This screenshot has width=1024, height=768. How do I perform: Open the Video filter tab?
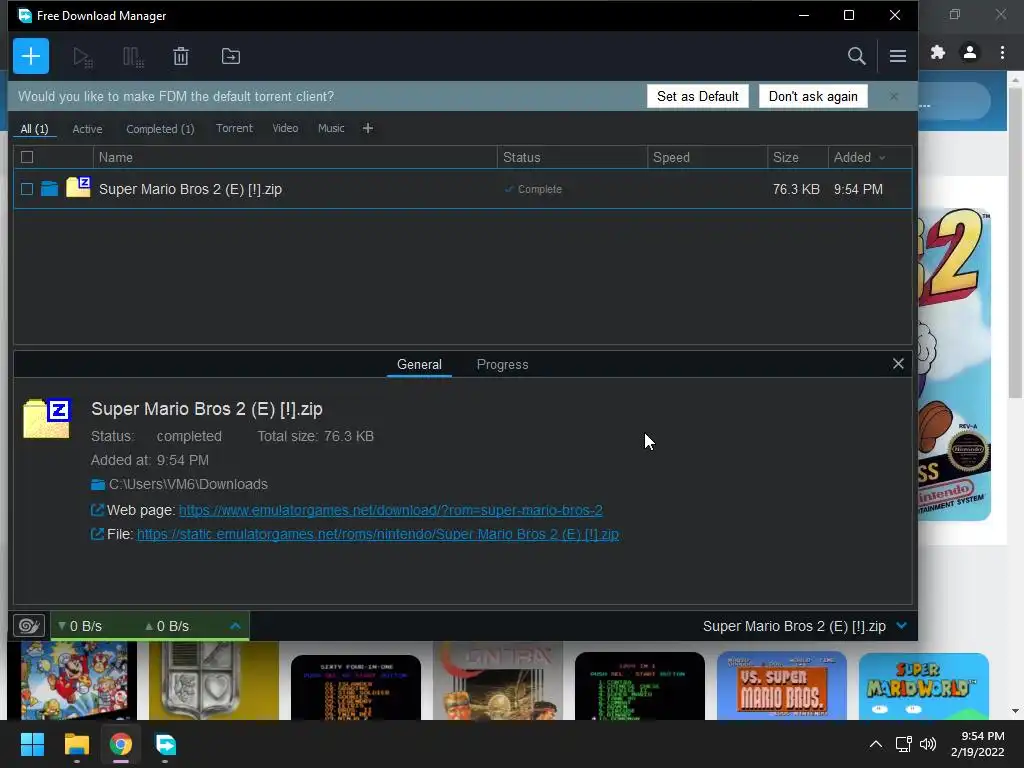coord(285,128)
